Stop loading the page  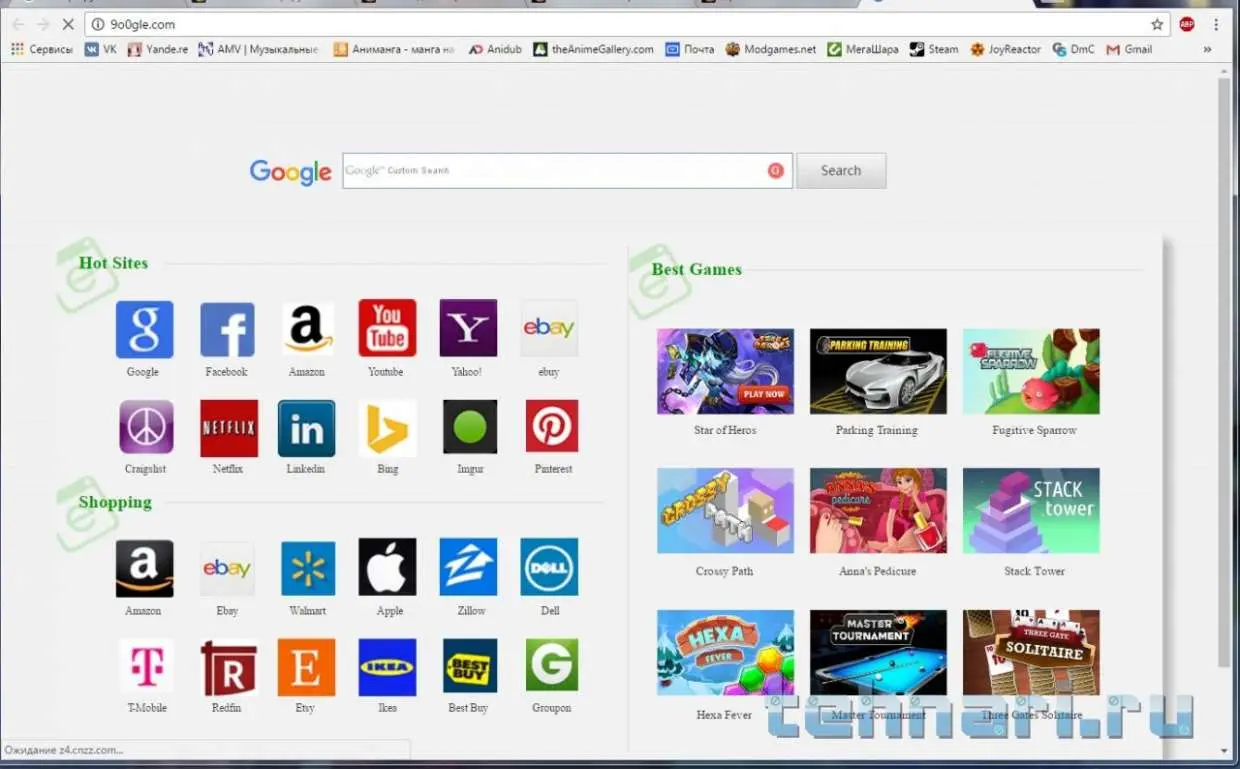[70, 24]
